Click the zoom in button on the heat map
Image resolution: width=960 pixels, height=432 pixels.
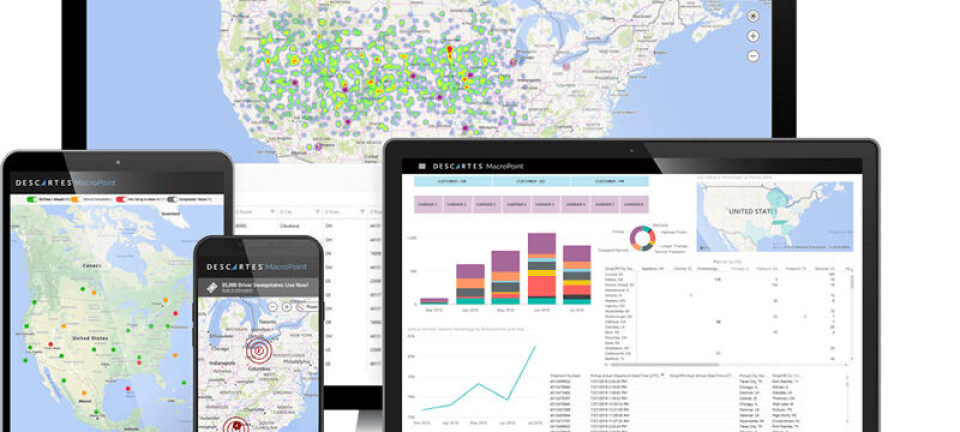[753, 36]
